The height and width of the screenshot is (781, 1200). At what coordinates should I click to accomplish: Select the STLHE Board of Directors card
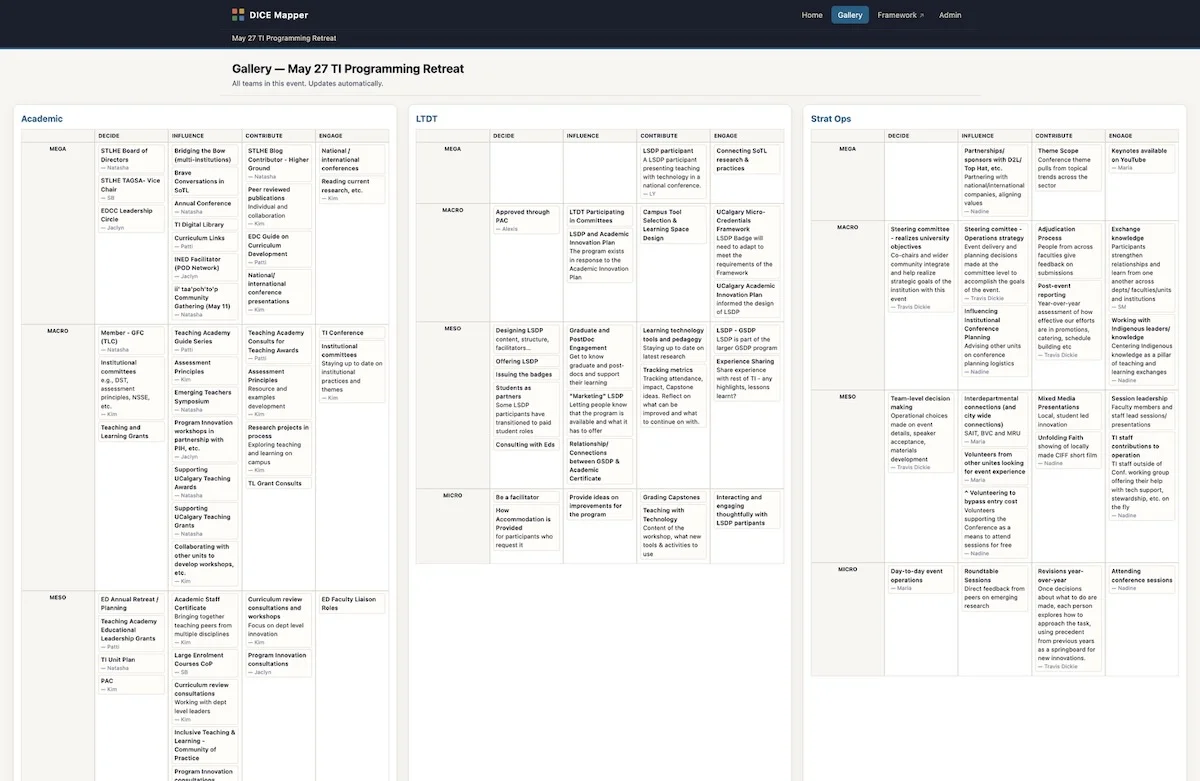tap(131, 159)
